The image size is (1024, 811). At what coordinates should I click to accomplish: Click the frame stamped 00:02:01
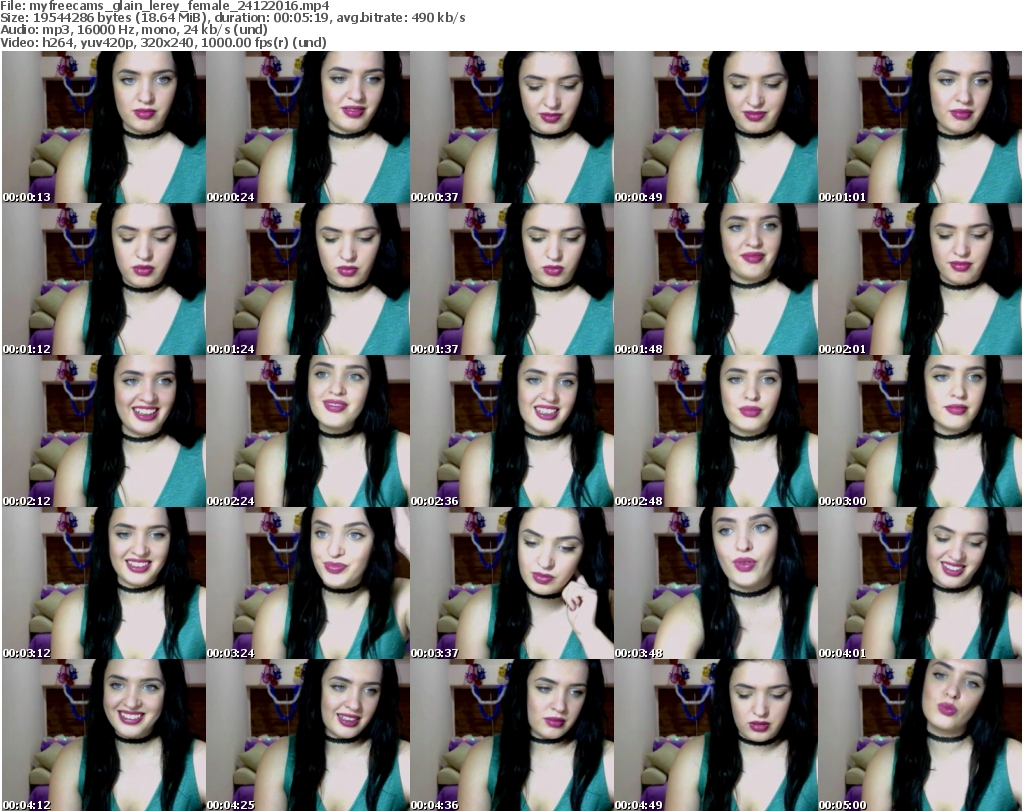(920, 279)
